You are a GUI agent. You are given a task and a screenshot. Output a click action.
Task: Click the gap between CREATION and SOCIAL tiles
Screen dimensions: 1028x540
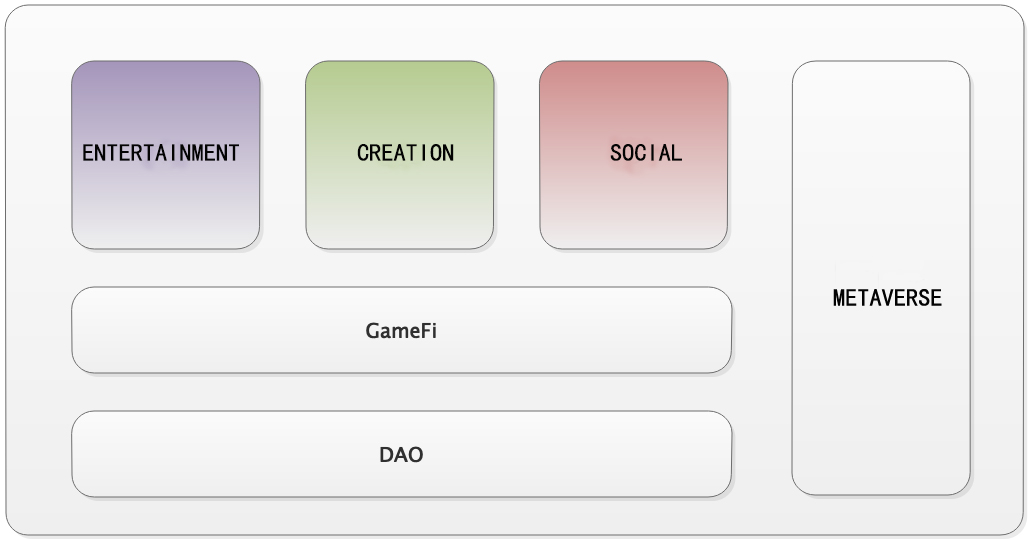click(x=517, y=155)
